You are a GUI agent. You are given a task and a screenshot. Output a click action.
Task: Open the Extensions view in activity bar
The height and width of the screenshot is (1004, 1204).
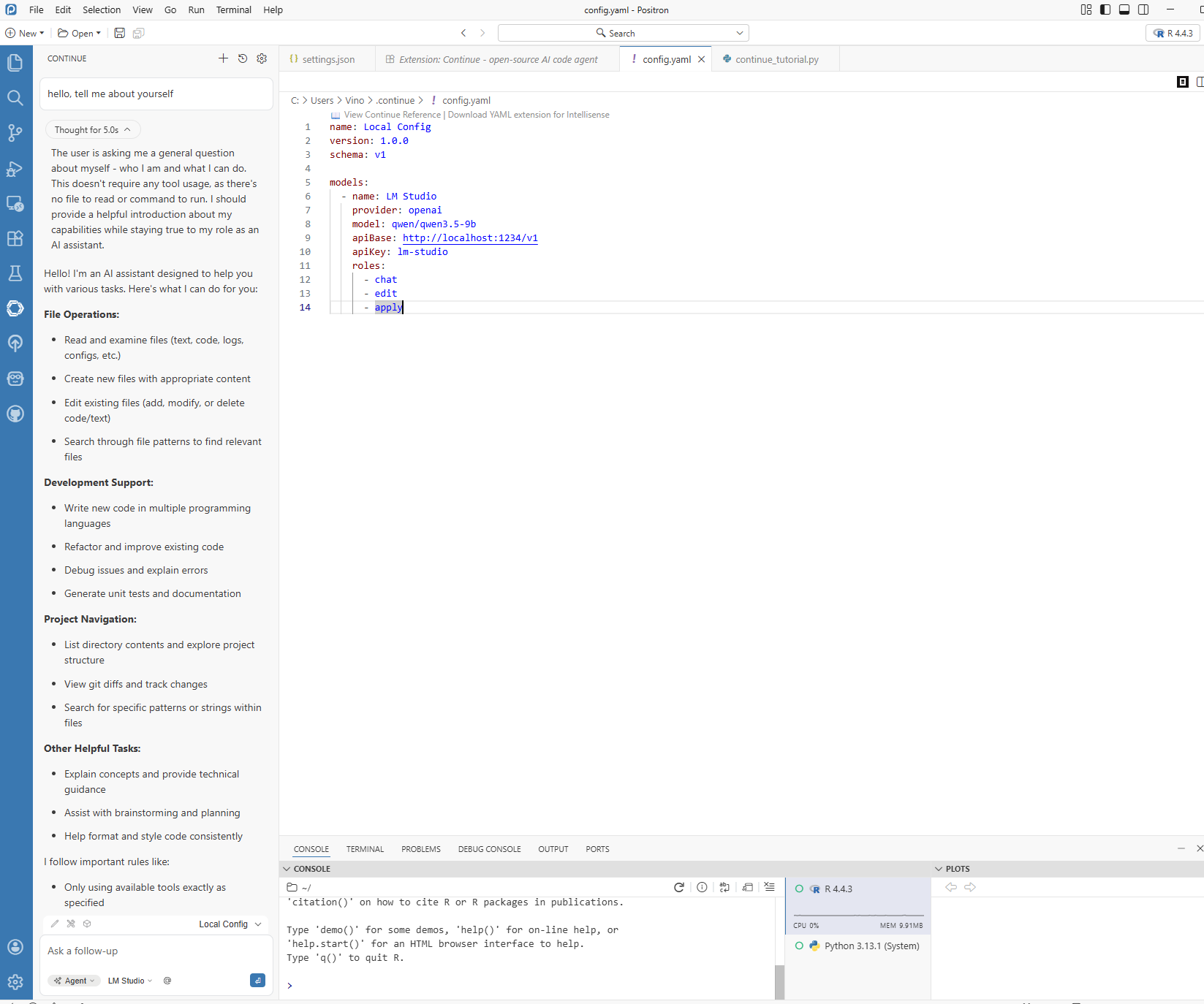coord(15,238)
